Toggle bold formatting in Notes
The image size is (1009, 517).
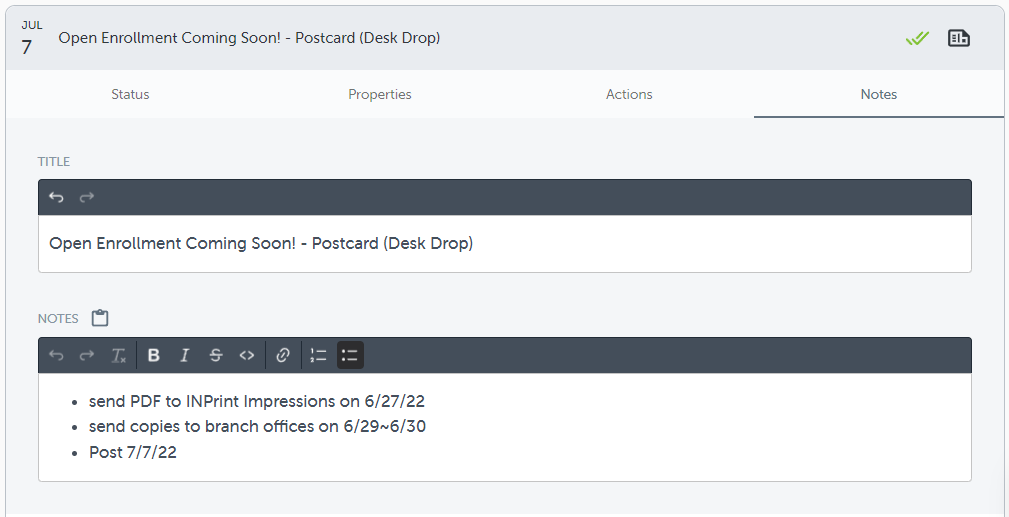[154, 355]
